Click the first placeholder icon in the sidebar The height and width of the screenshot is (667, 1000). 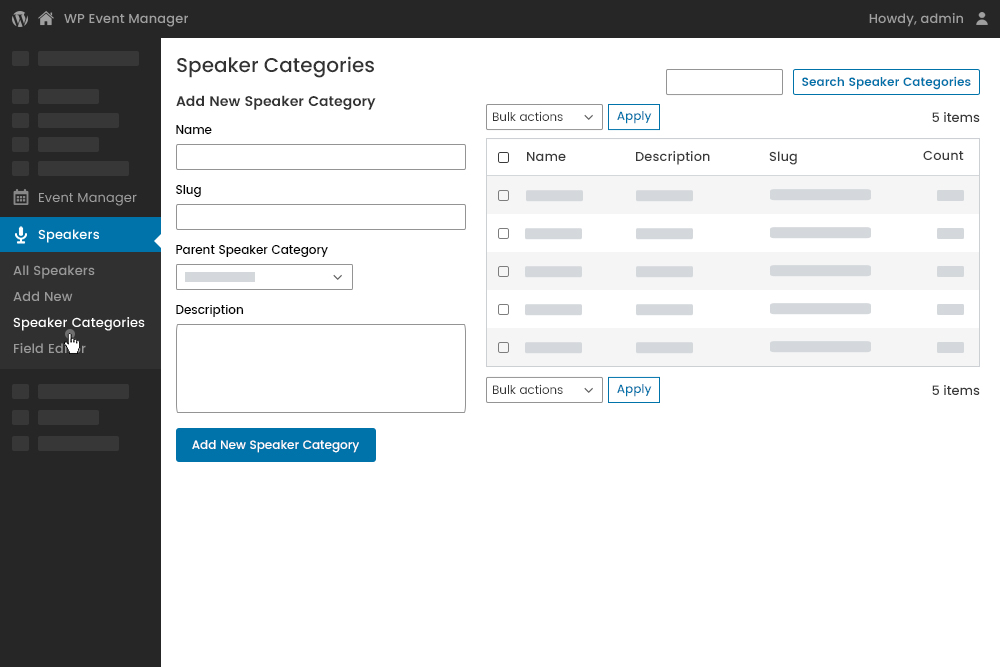click(x=20, y=58)
